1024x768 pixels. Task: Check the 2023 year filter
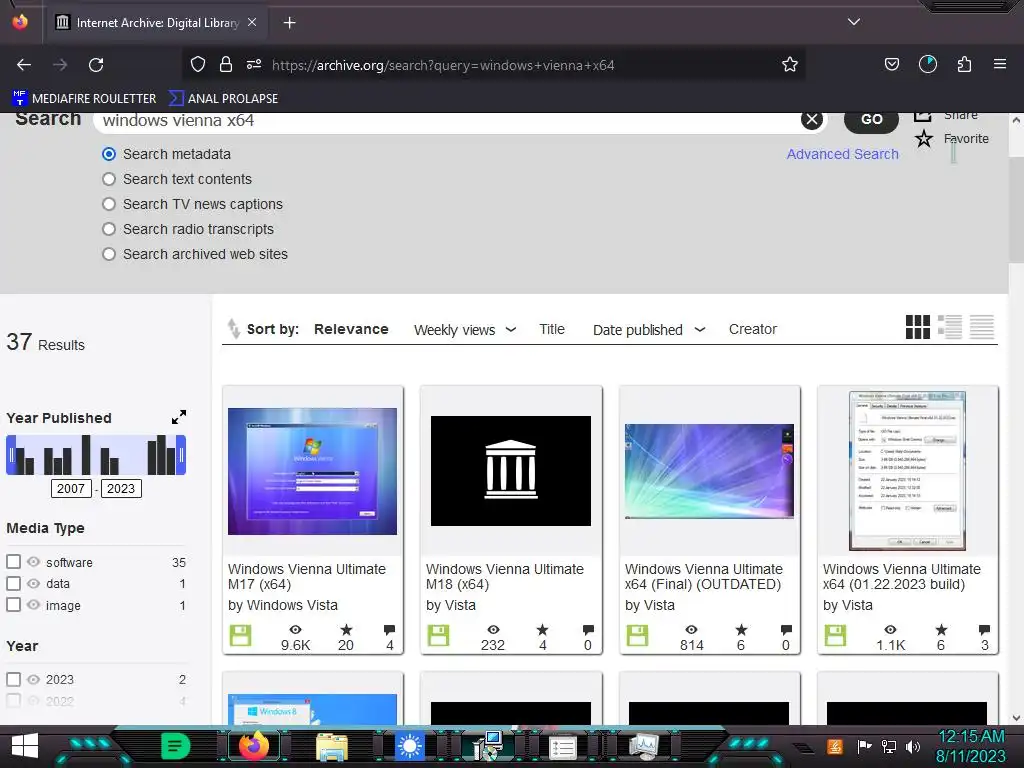(x=13, y=679)
